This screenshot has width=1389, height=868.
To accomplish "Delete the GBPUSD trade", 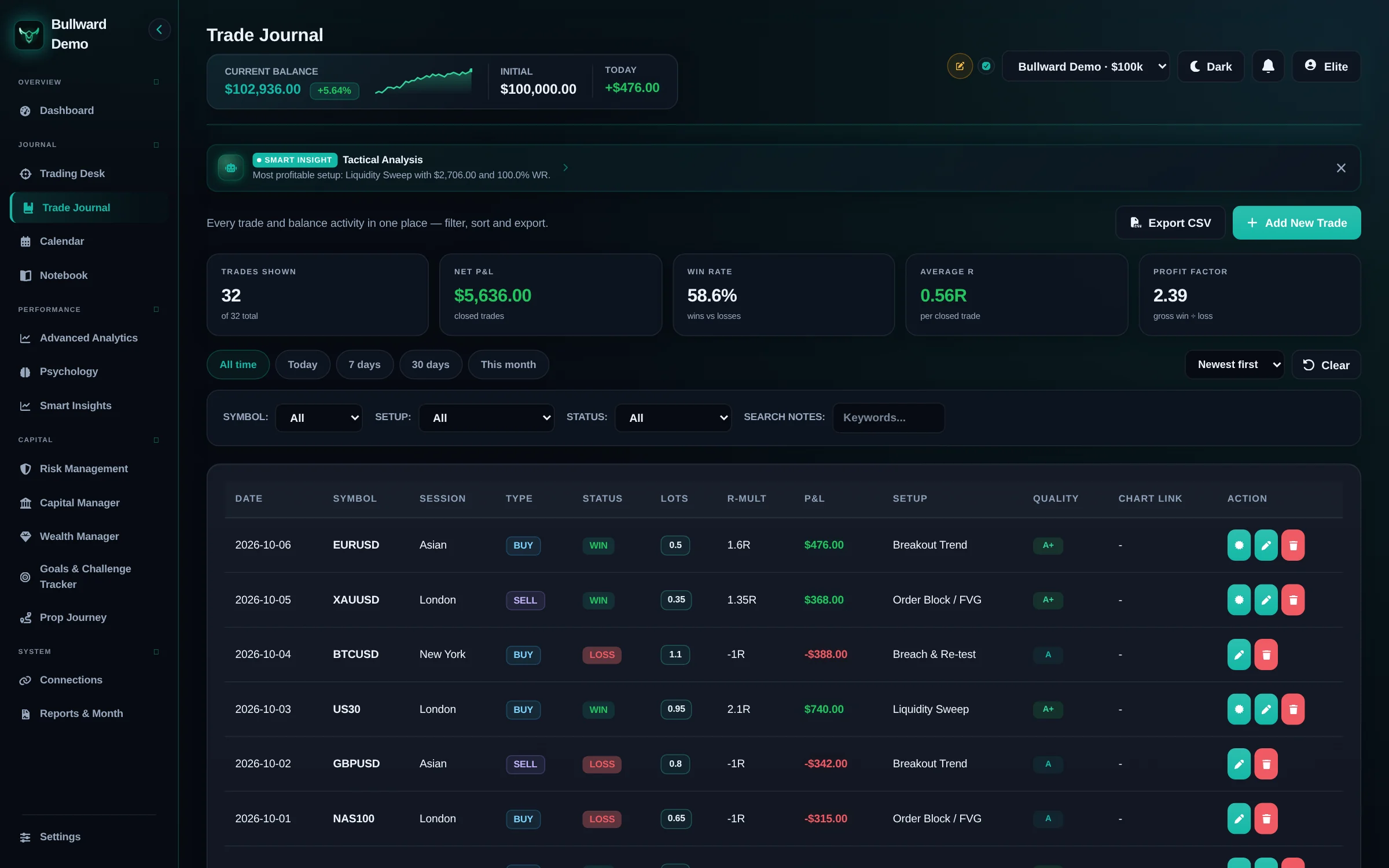I will pyautogui.click(x=1266, y=764).
